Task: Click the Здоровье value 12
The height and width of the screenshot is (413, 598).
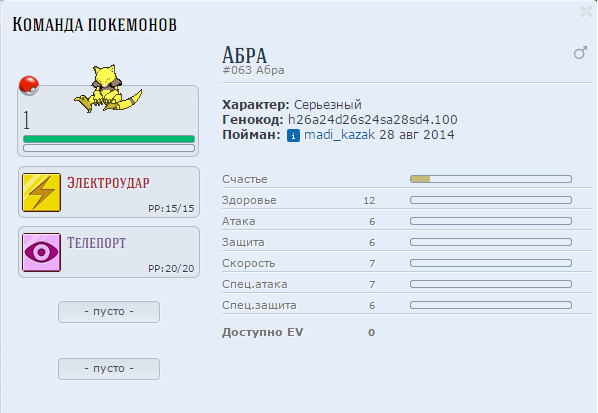Action: 369,201
